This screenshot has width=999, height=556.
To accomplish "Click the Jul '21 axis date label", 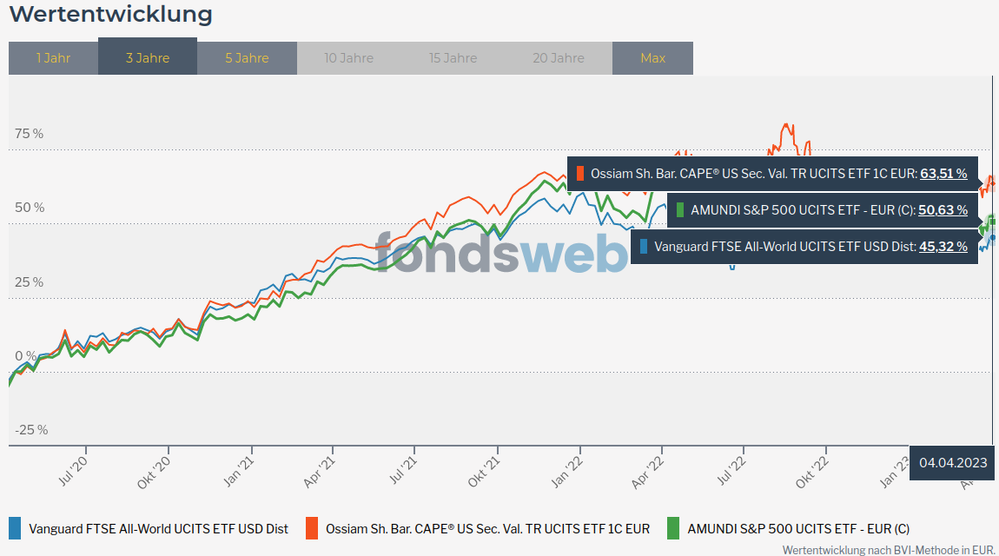I will pyautogui.click(x=403, y=471).
